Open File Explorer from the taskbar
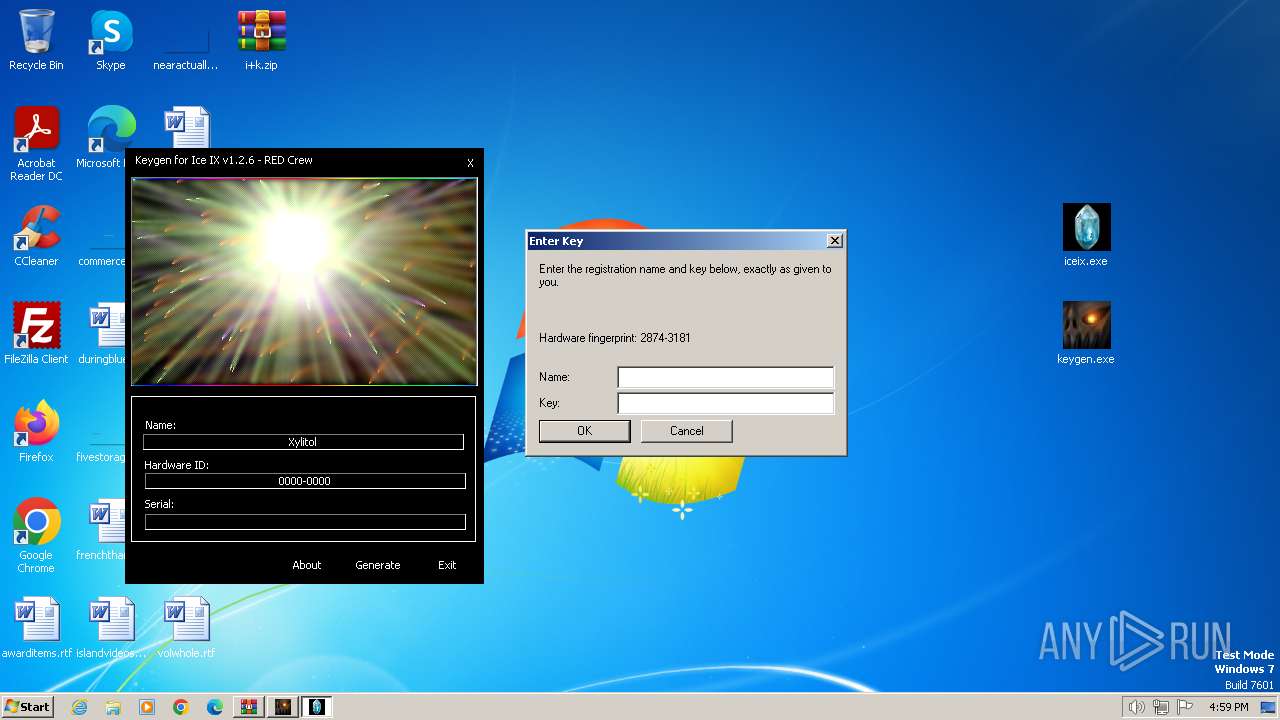Viewport: 1280px width, 720px height. (x=113, y=707)
